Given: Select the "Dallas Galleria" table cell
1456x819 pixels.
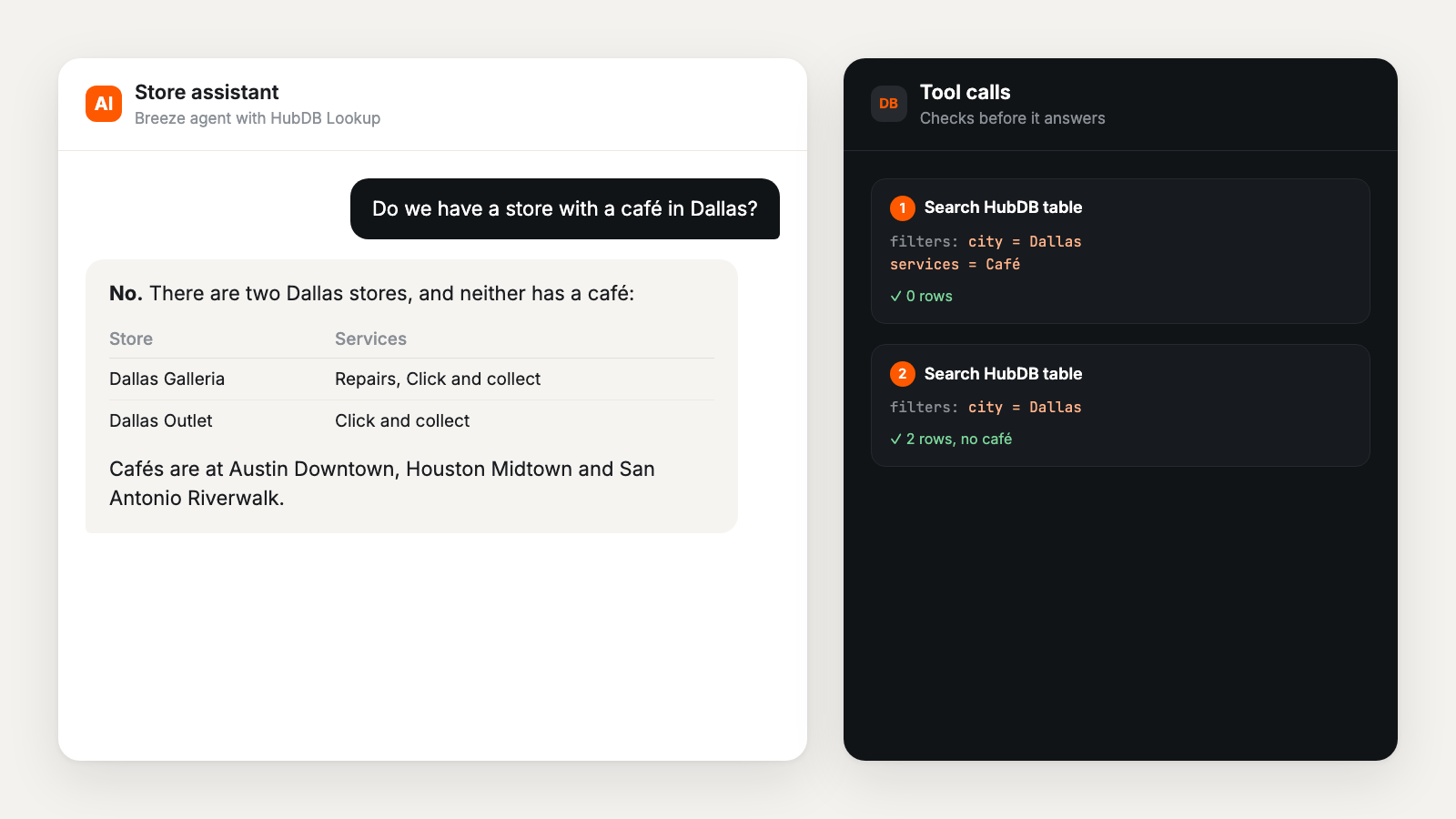Looking at the screenshot, I should (x=167, y=379).
